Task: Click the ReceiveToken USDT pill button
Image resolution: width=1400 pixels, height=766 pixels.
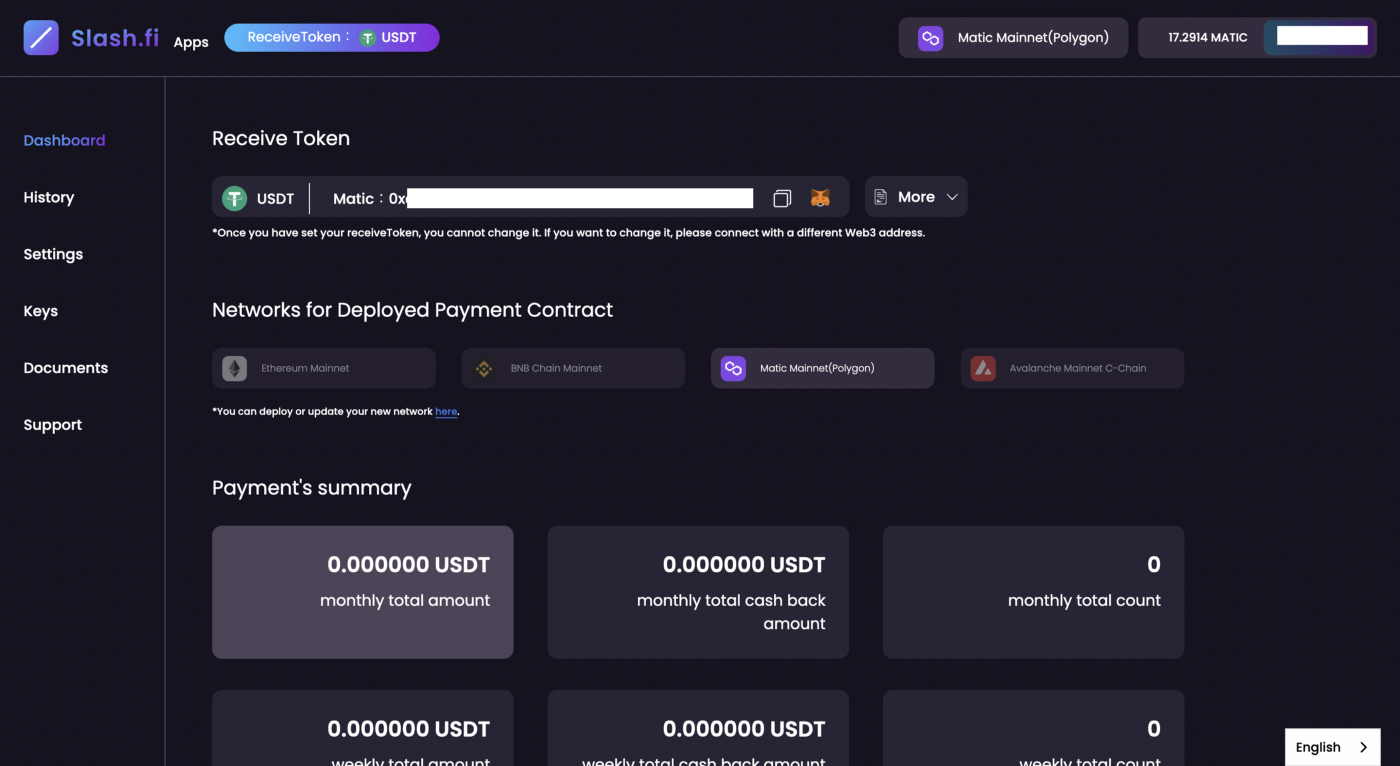Action: (332, 38)
